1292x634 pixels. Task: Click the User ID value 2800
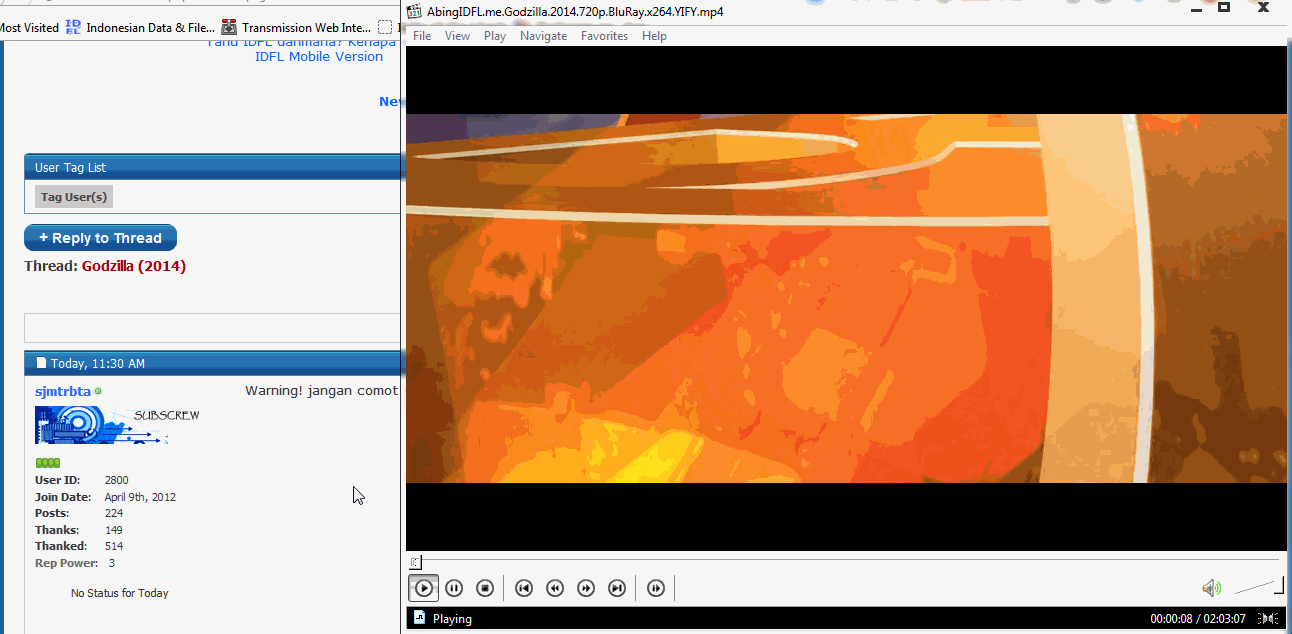coord(117,480)
